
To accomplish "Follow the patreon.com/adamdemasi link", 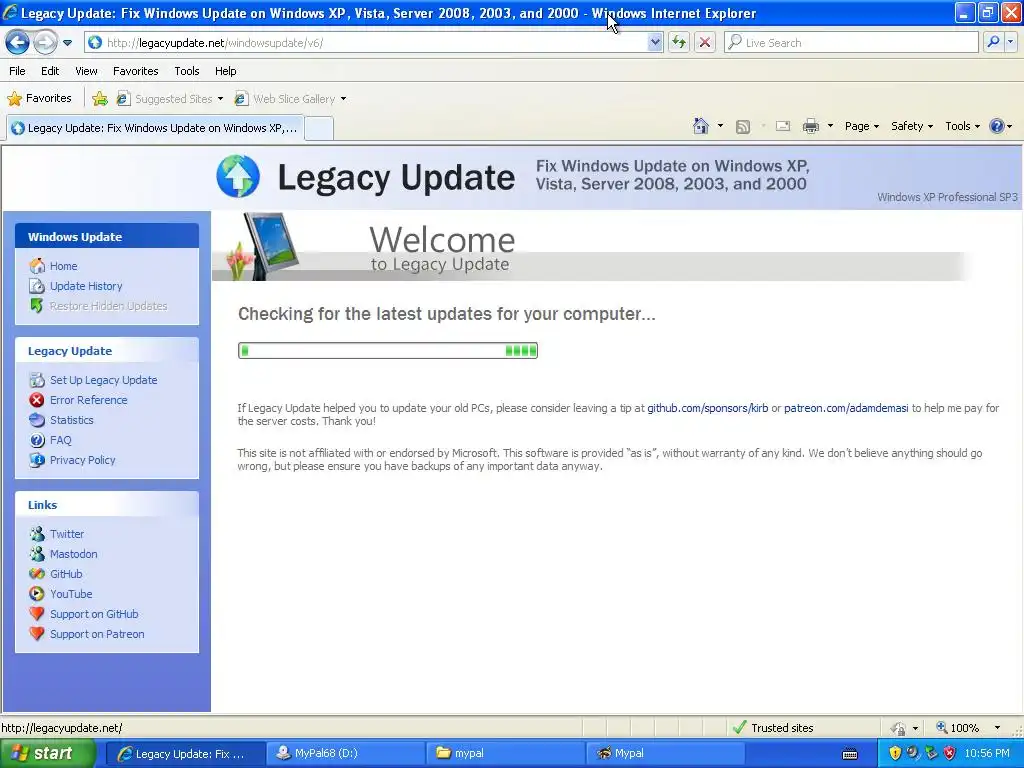I will tap(846, 408).
